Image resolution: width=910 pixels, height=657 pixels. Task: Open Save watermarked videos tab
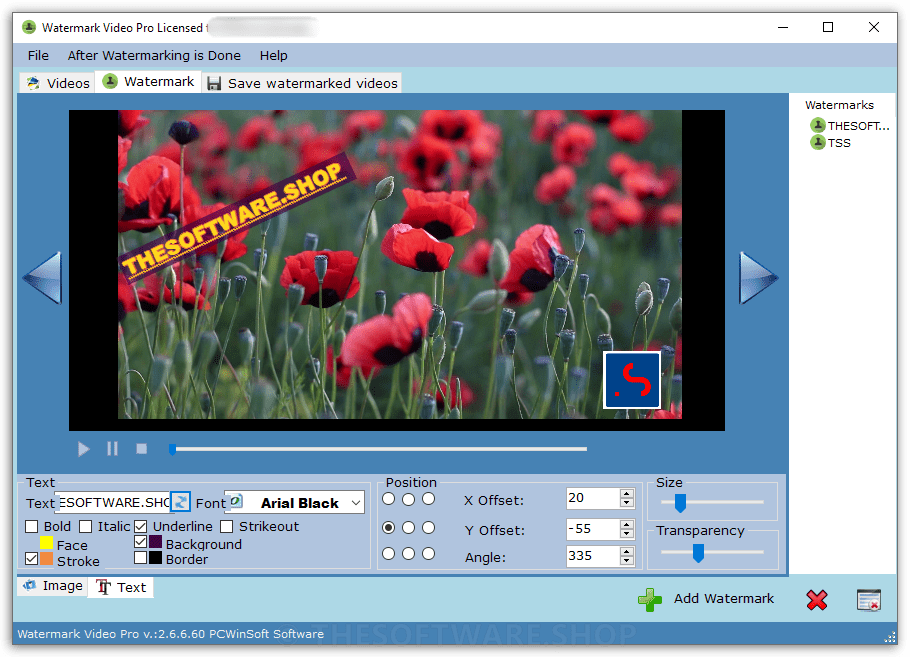pyautogui.click(x=302, y=83)
